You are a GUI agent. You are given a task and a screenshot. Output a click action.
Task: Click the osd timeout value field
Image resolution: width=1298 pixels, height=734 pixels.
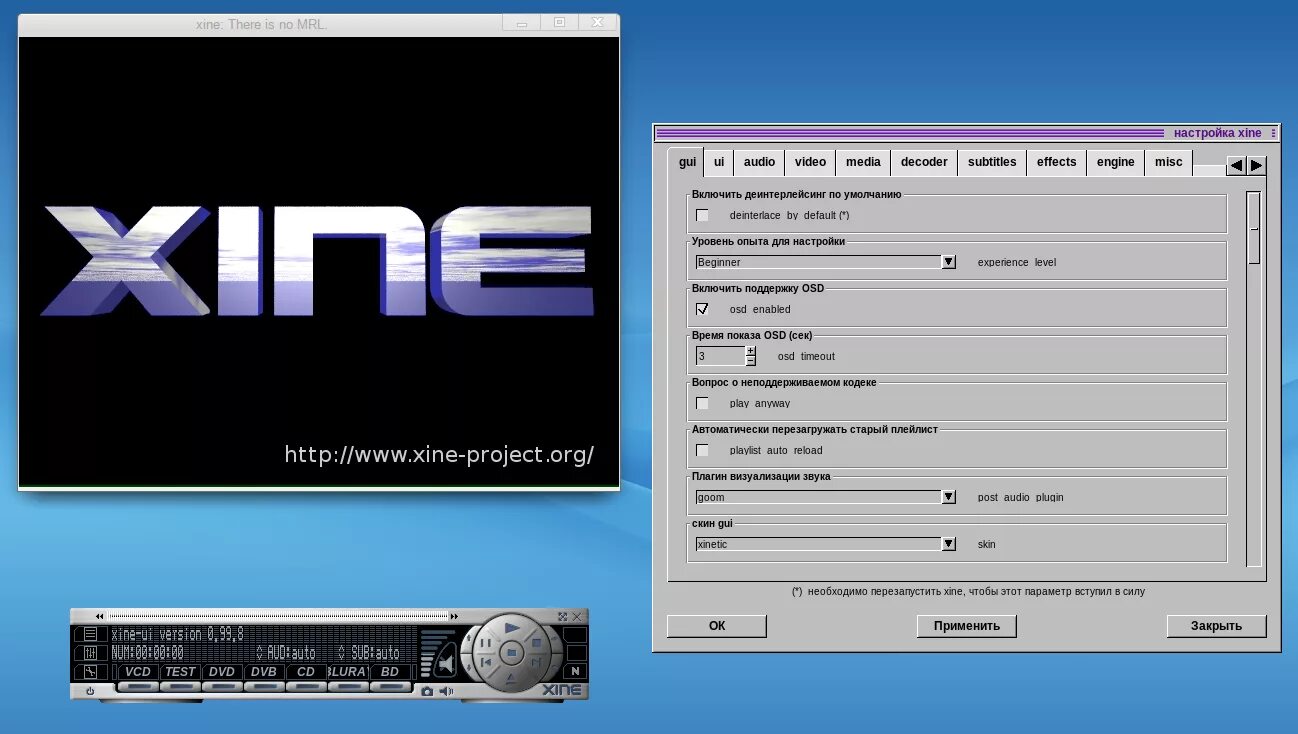pyautogui.click(x=720, y=356)
